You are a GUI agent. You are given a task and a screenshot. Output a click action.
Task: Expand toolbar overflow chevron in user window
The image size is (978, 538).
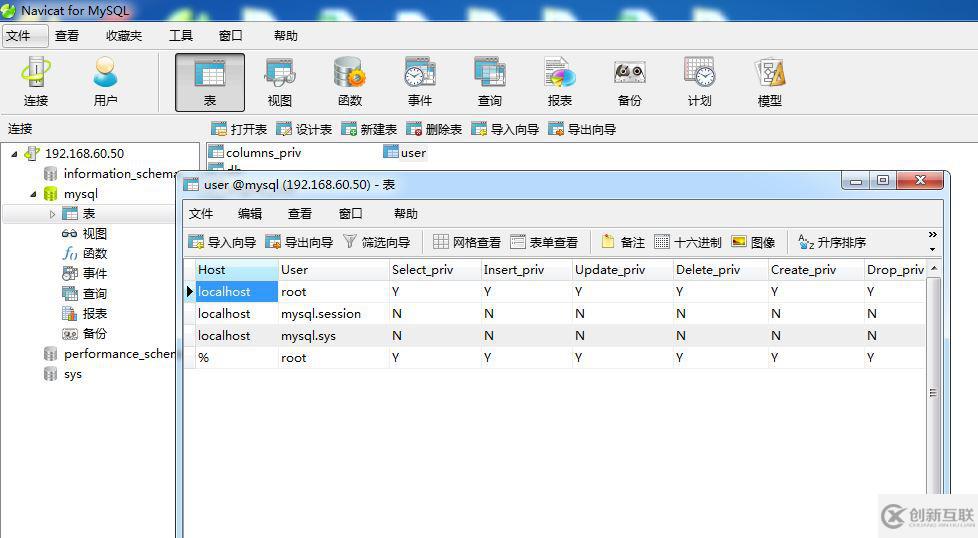(932, 235)
